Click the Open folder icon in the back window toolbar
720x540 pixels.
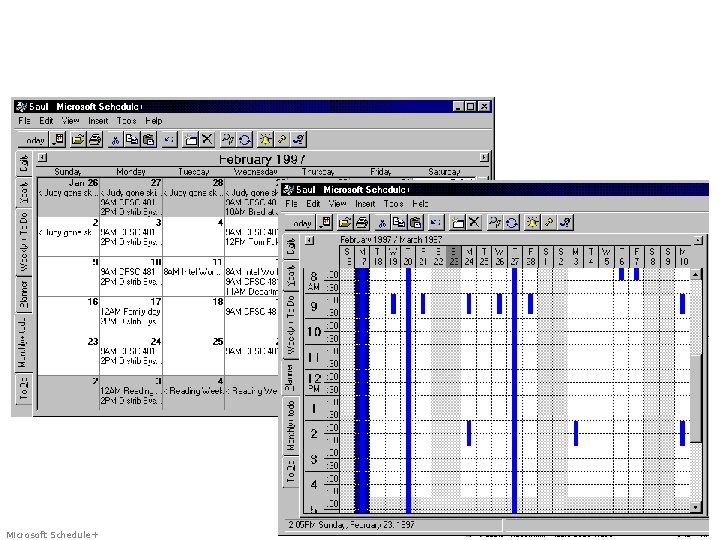click(x=78, y=140)
